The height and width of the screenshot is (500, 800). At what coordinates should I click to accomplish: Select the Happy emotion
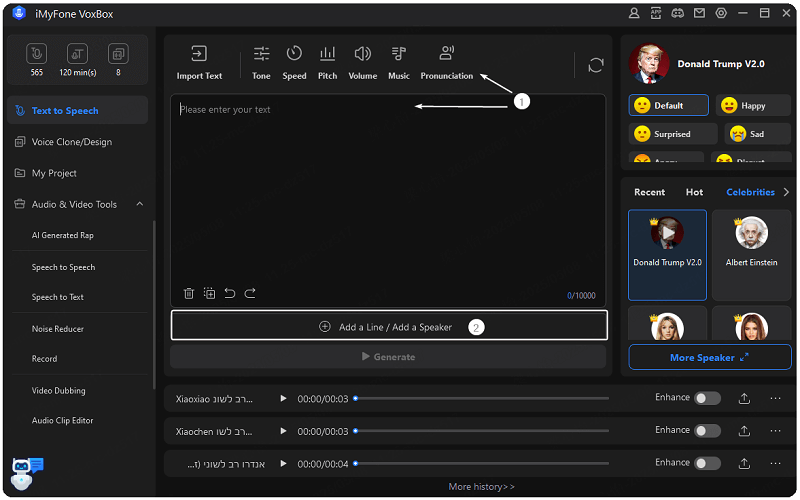coord(753,106)
